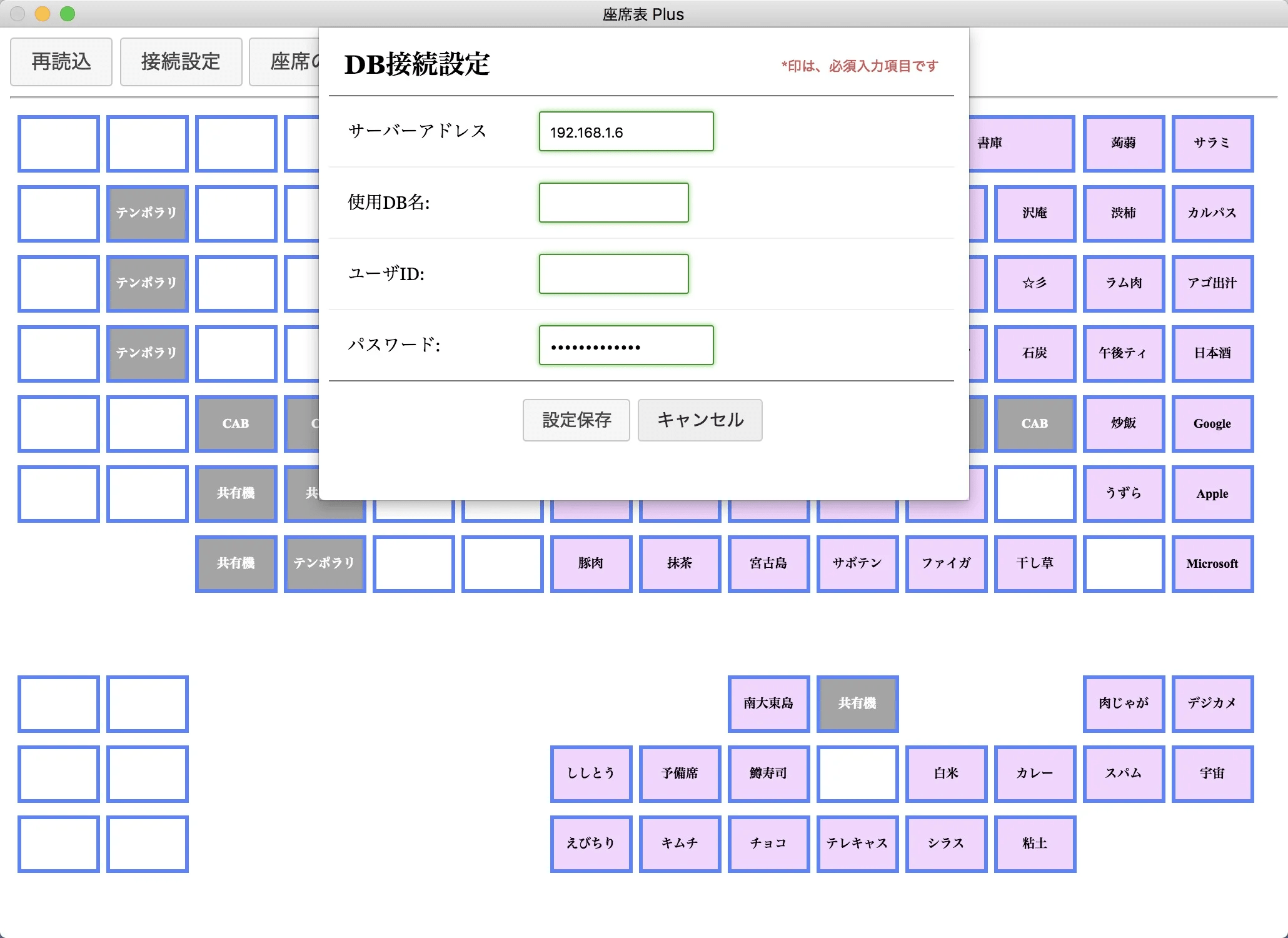
Task: Select the 予備席 seat tile
Action: tap(680, 774)
